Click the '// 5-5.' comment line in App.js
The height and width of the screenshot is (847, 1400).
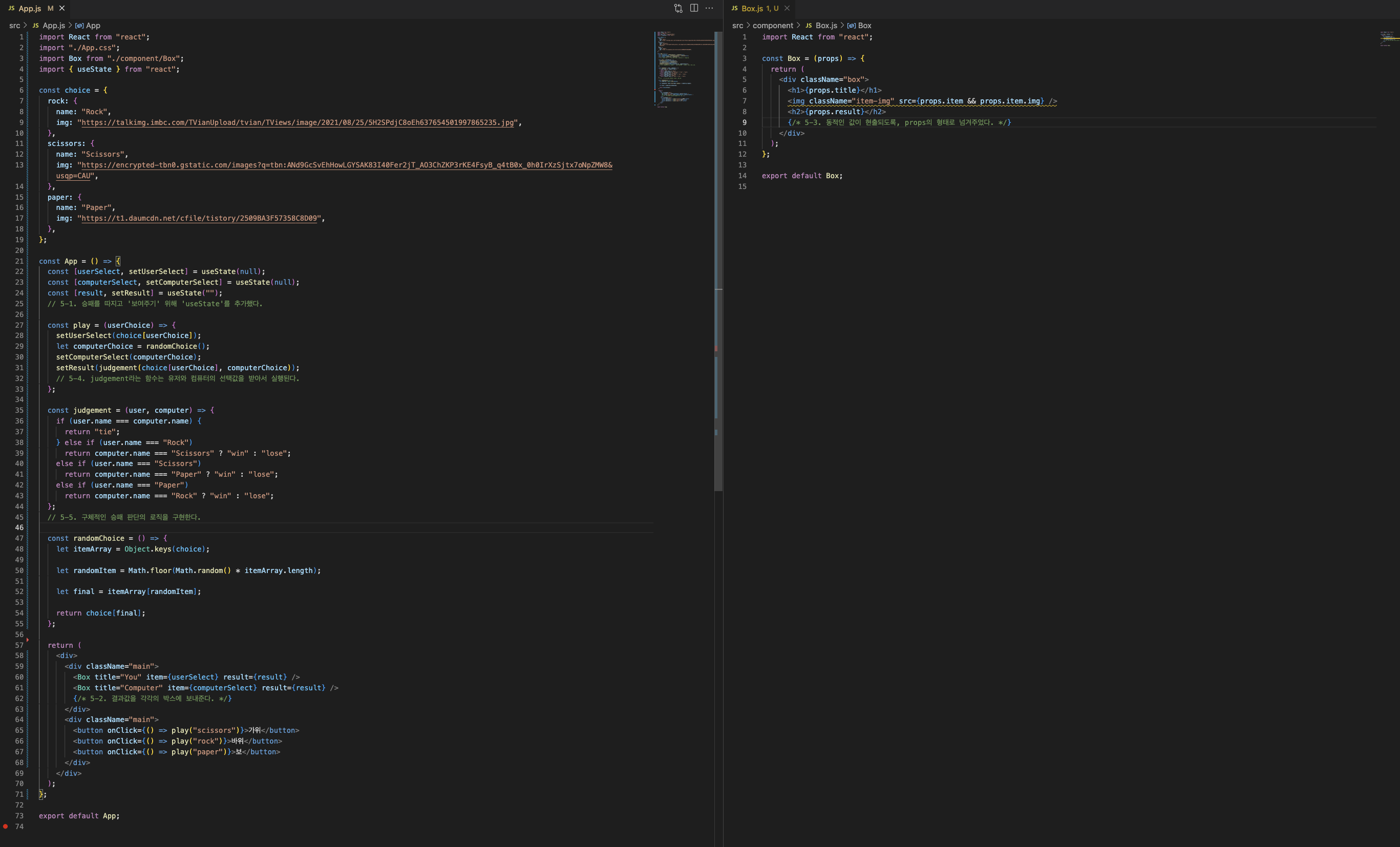point(124,518)
